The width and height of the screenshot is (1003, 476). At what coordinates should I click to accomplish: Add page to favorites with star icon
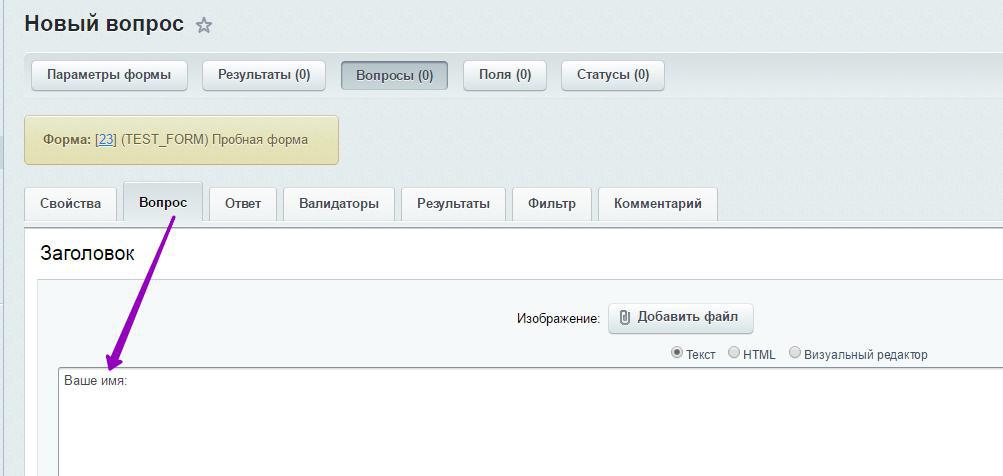203,26
